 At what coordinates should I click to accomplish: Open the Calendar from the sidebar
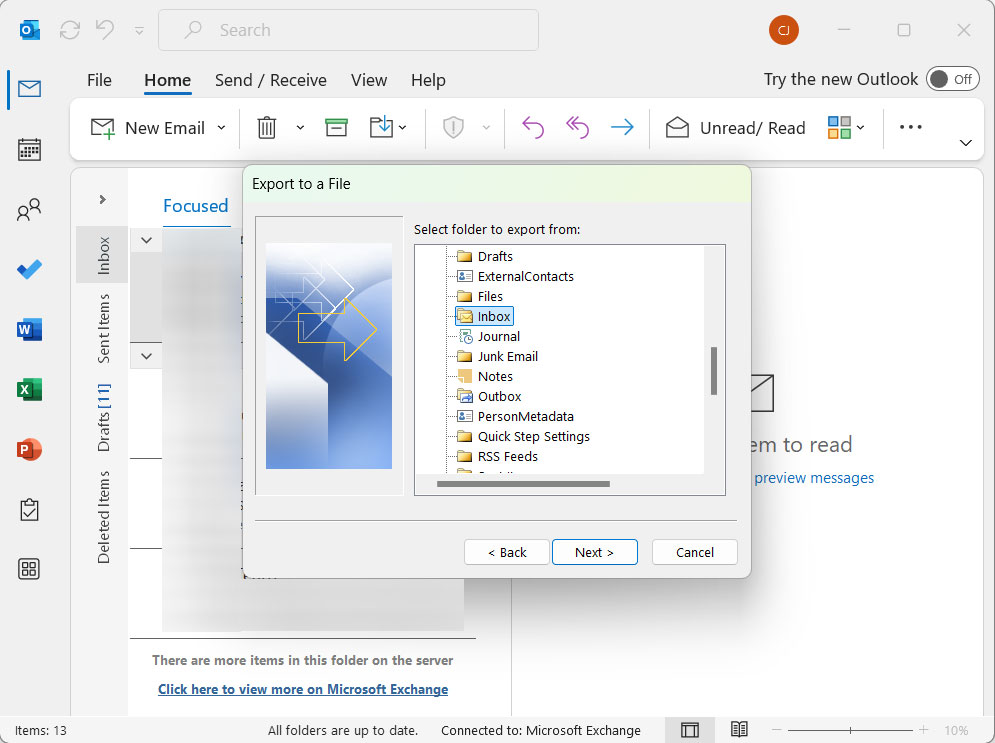click(x=30, y=149)
